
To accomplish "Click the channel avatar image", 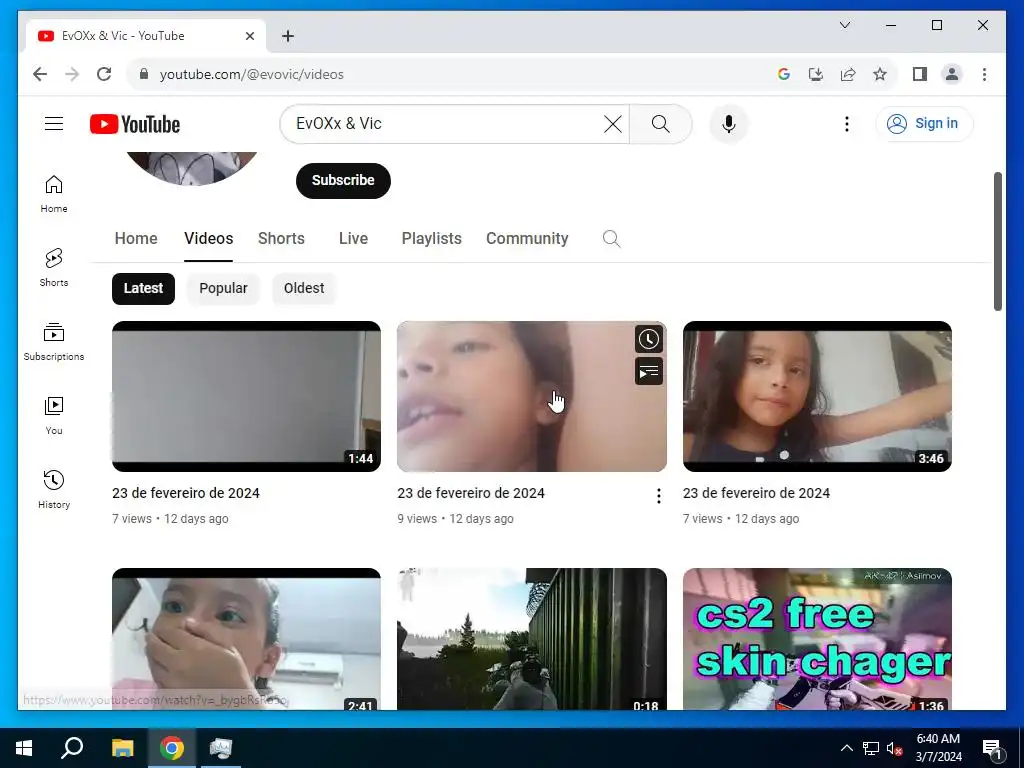I will 191,168.
